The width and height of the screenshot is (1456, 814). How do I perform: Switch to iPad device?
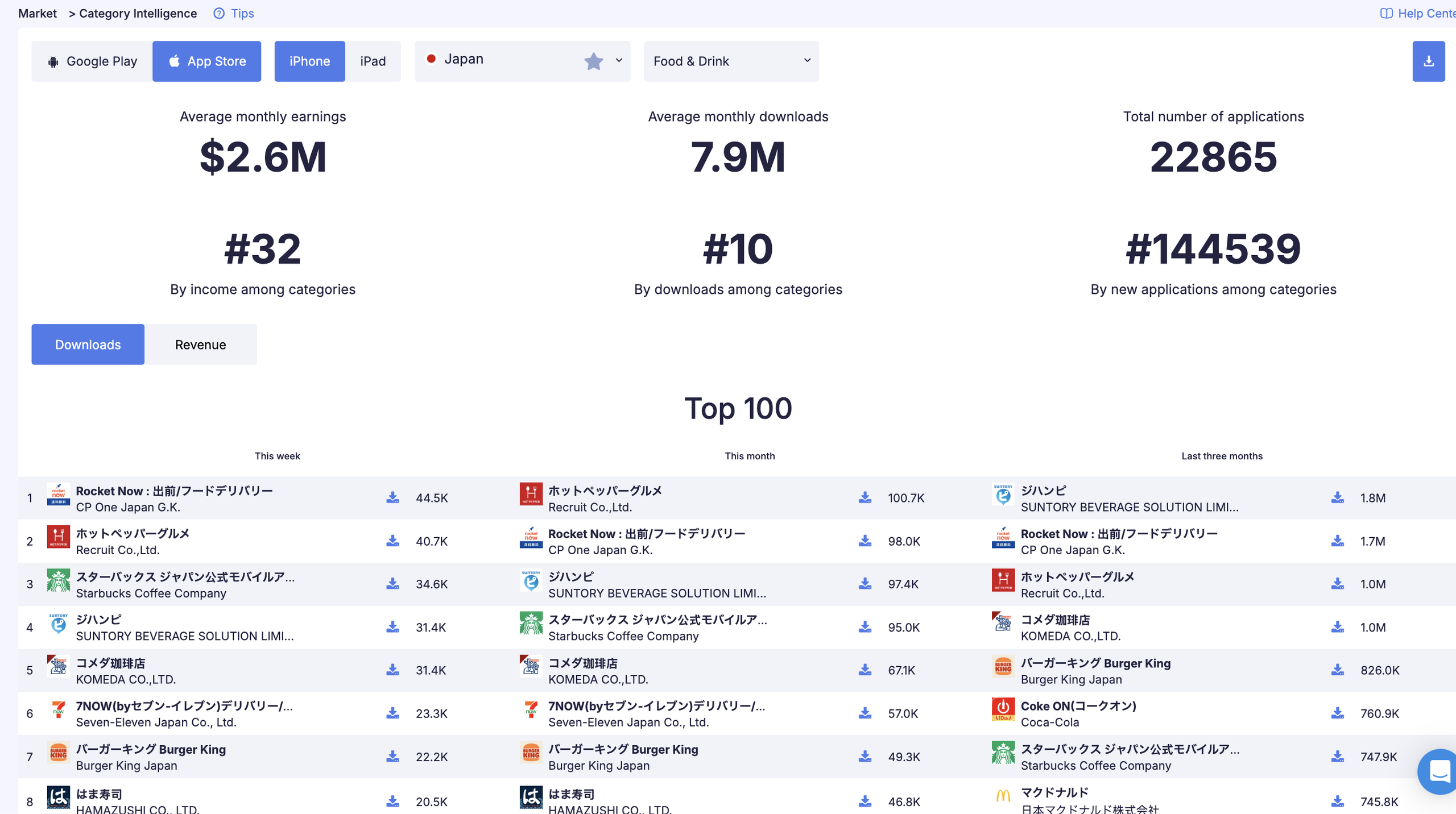tap(373, 61)
